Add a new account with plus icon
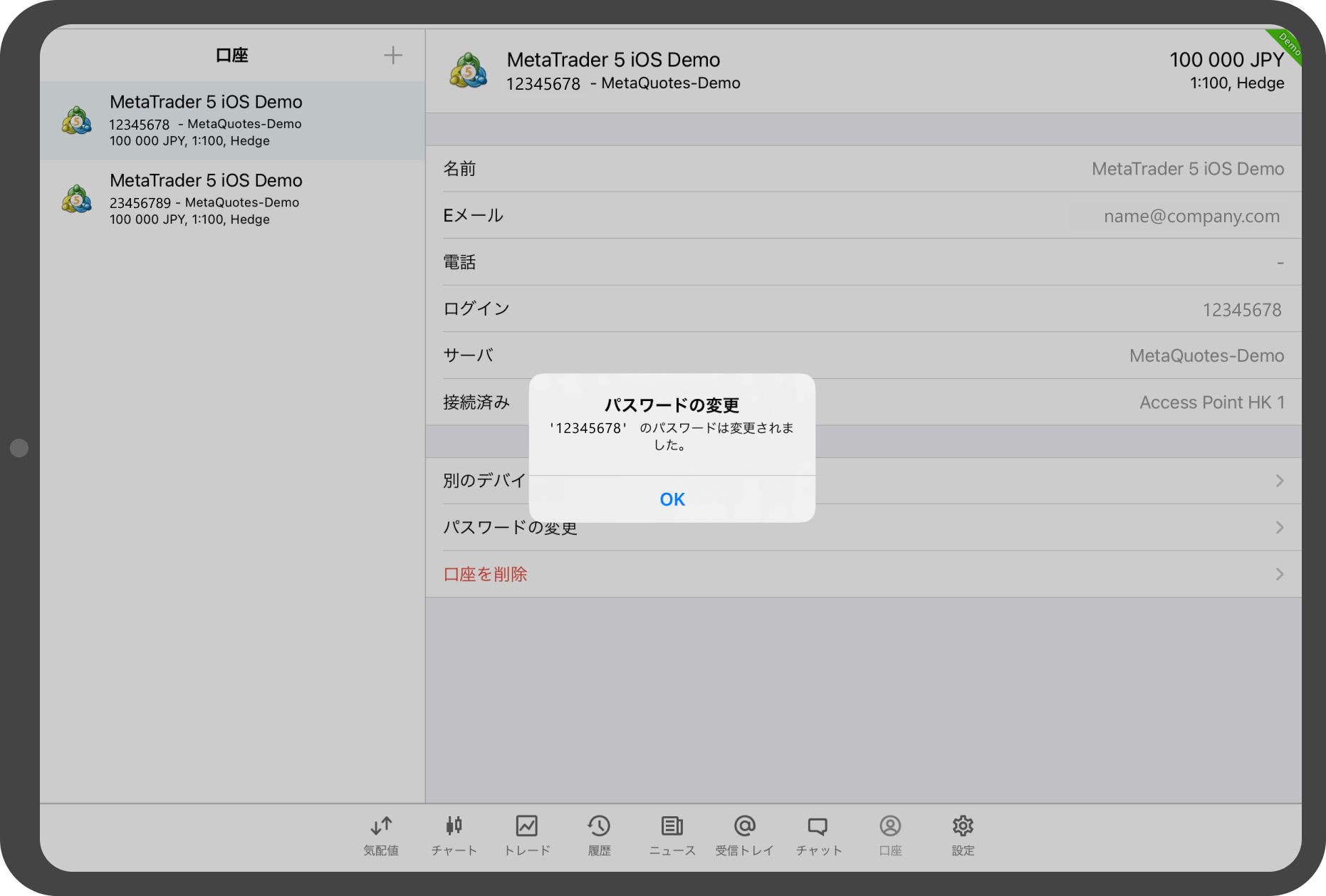The height and width of the screenshot is (896, 1326). point(392,56)
